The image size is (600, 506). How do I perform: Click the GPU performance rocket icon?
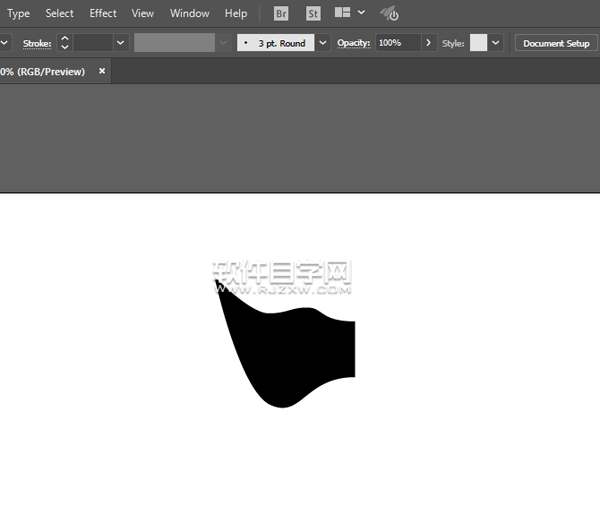click(389, 14)
